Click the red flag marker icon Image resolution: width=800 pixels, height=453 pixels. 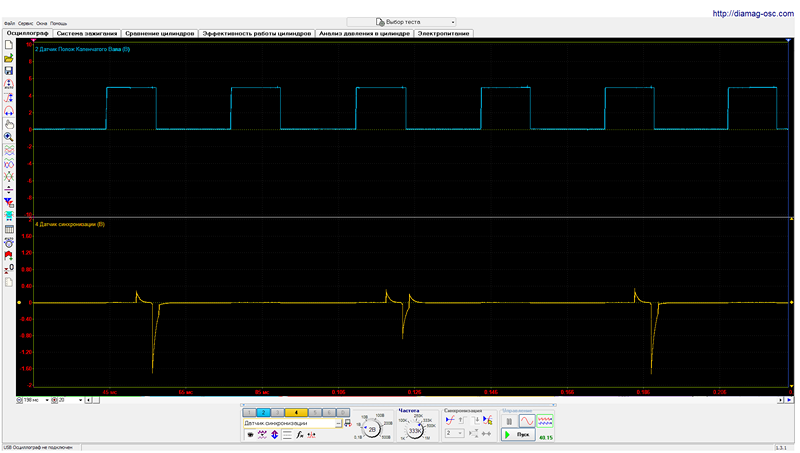click(x=9, y=256)
